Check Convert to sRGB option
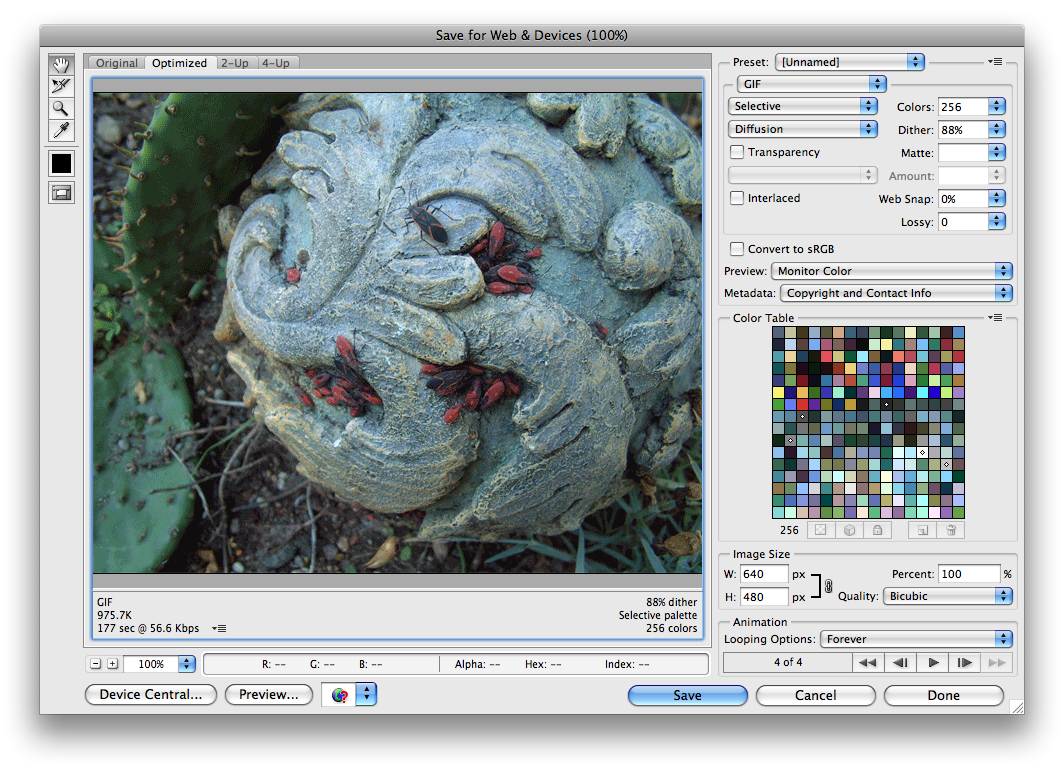The image size is (1064, 769). pyautogui.click(x=737, y=249)
